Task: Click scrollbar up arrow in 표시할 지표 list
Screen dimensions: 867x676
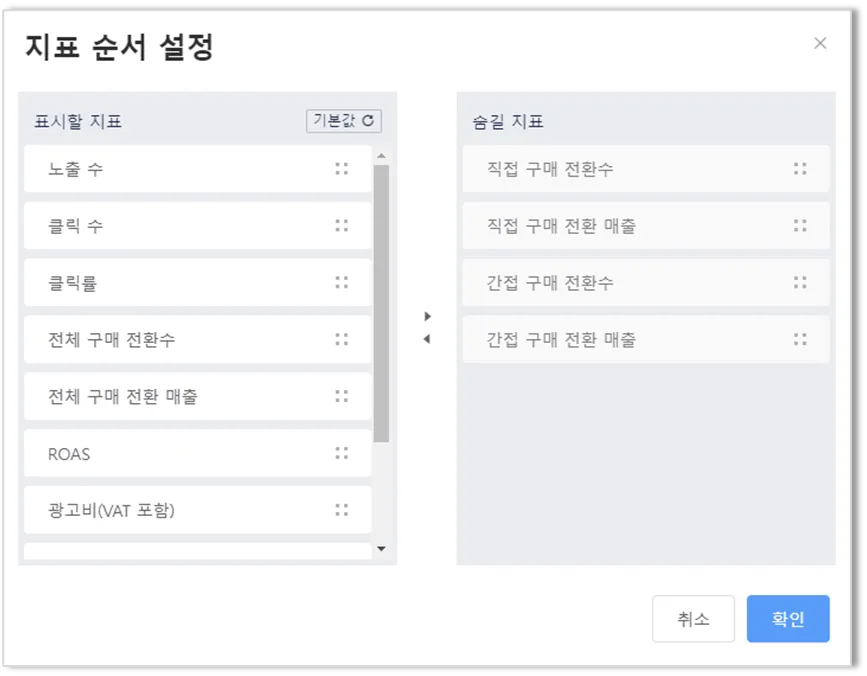Action: pos(381,155)
